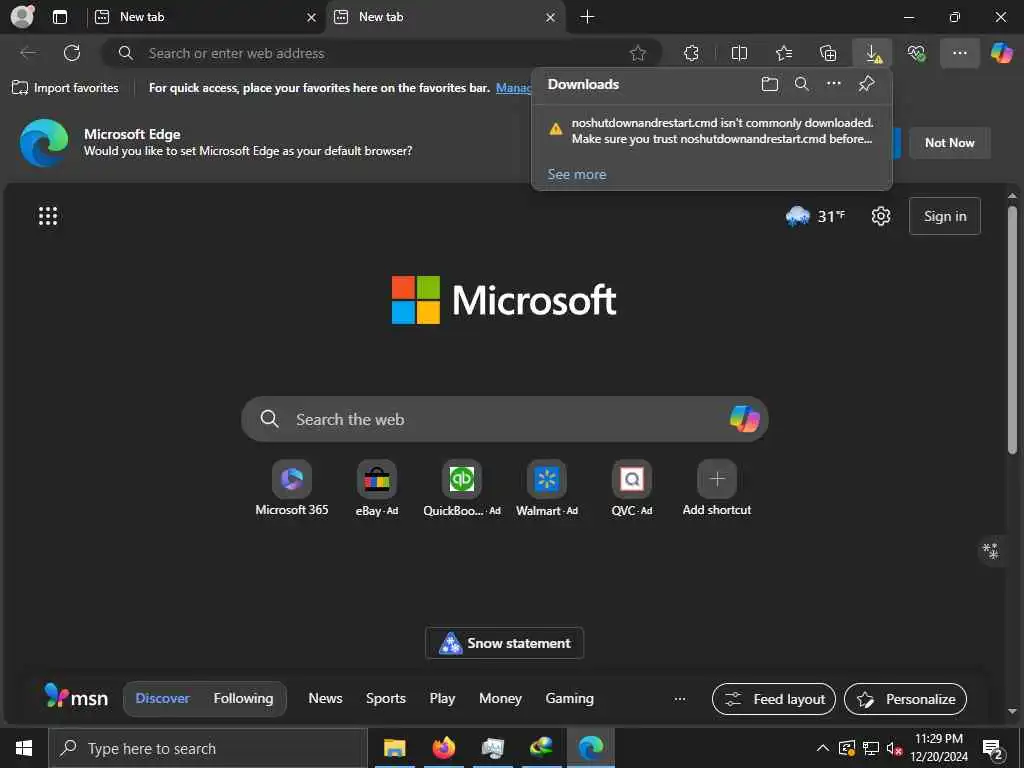The height and width of the screenshot is (768, 1024).
Task: Pin the Downloads panel
Action: [x=866, y=84]
